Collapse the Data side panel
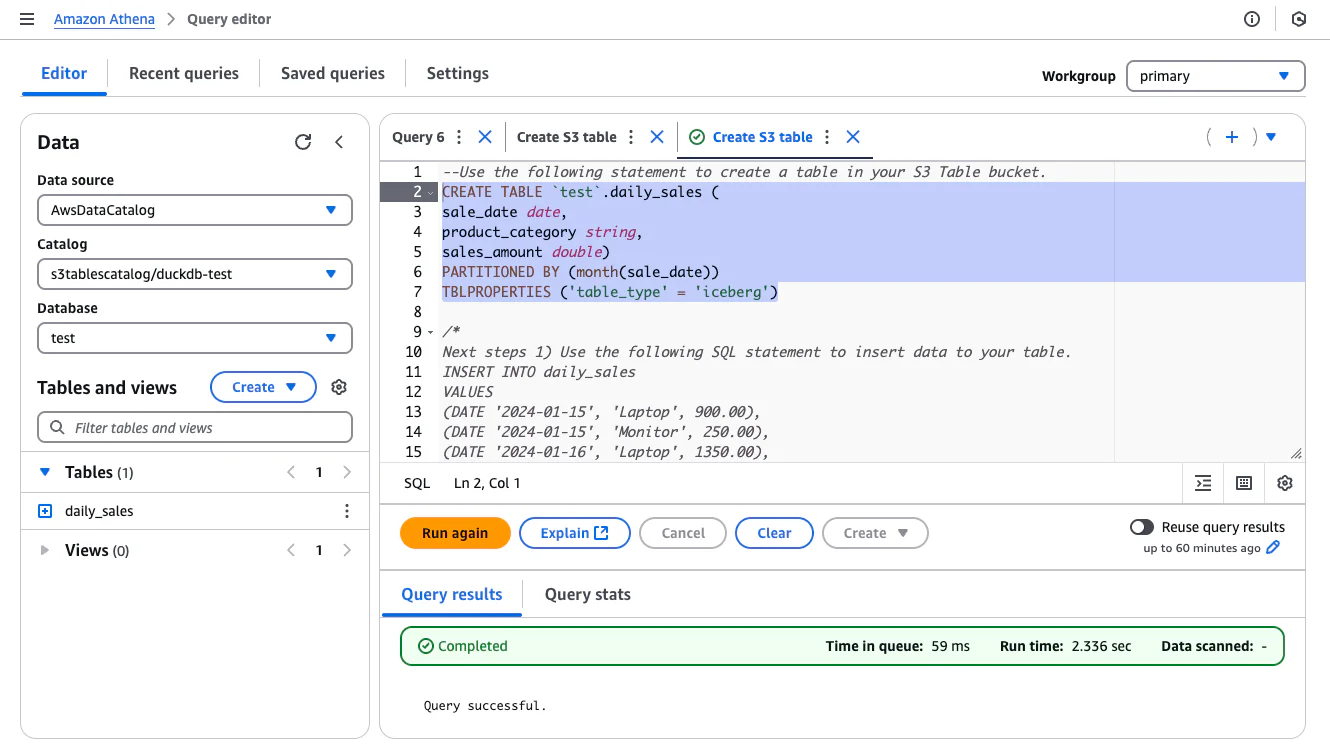Image resolution: width=1330 pixels, height=756 pixels. tap(339, 142)
